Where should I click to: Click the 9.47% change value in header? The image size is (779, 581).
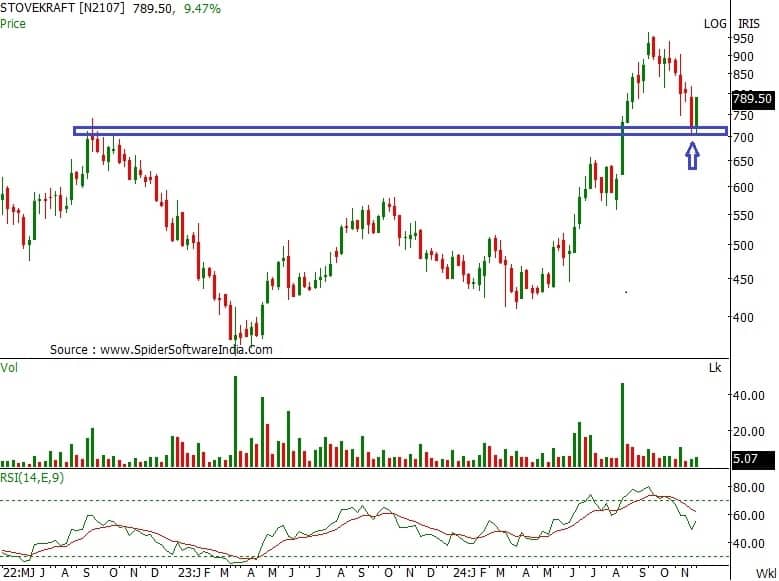(x=202, y=9)
